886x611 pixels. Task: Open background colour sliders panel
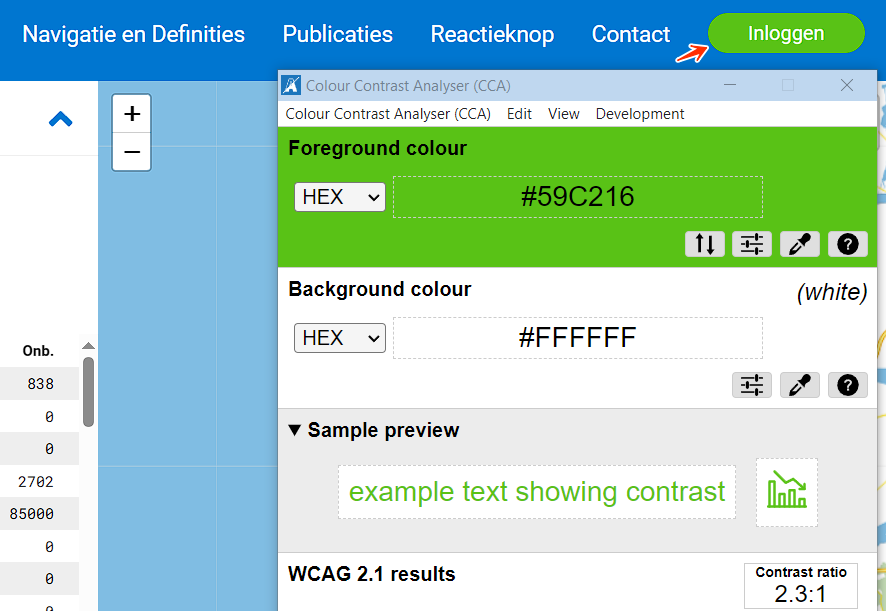coord(752,385)
